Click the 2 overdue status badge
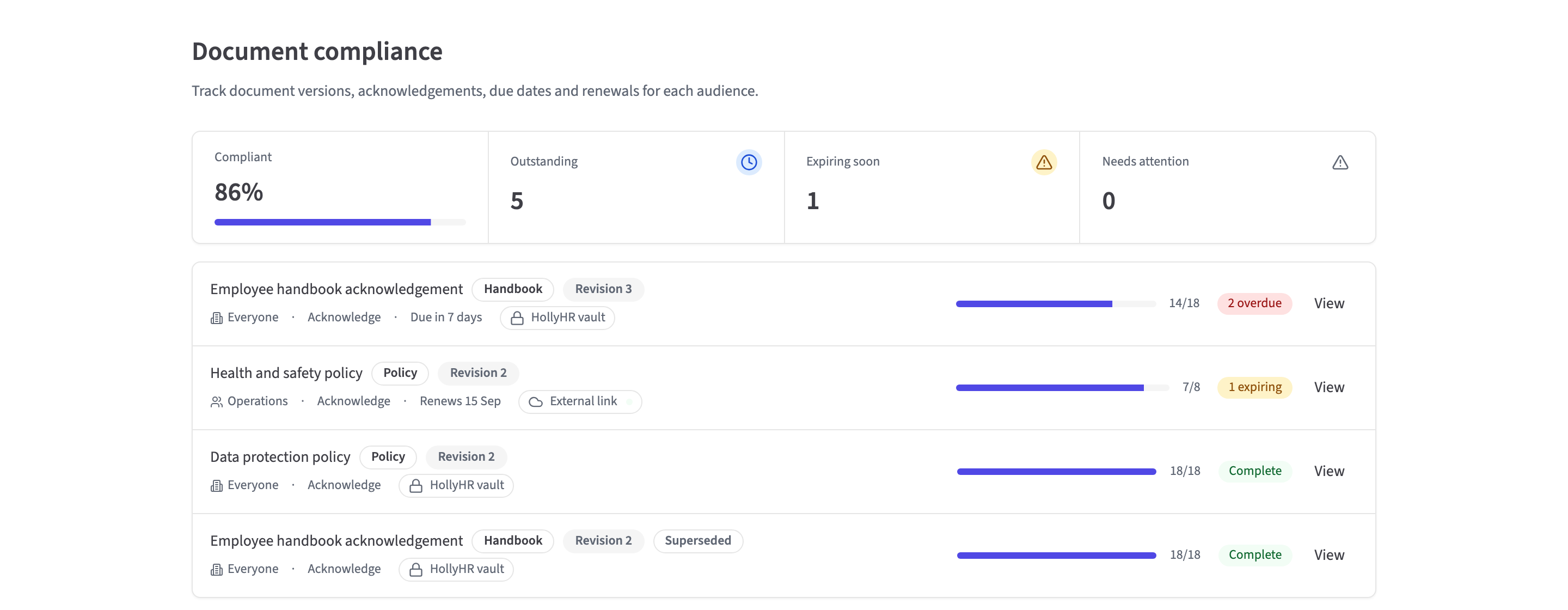1568x610 pixels. (1254, 303)
